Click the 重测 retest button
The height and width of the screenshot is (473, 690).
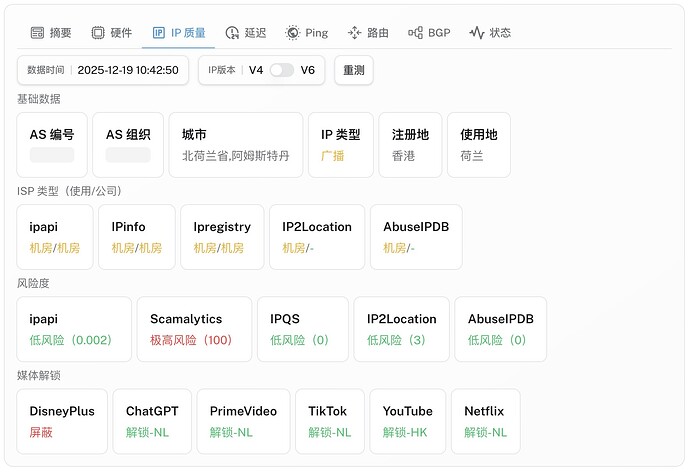pos(354,70)
